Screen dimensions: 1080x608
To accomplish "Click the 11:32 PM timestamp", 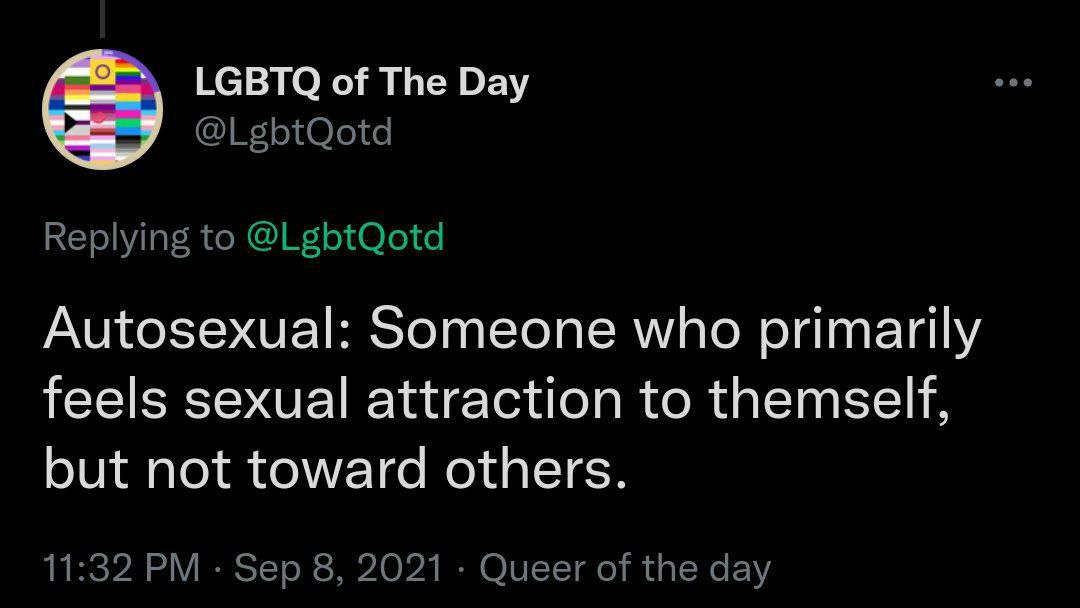I will click(x=121, y=569).
